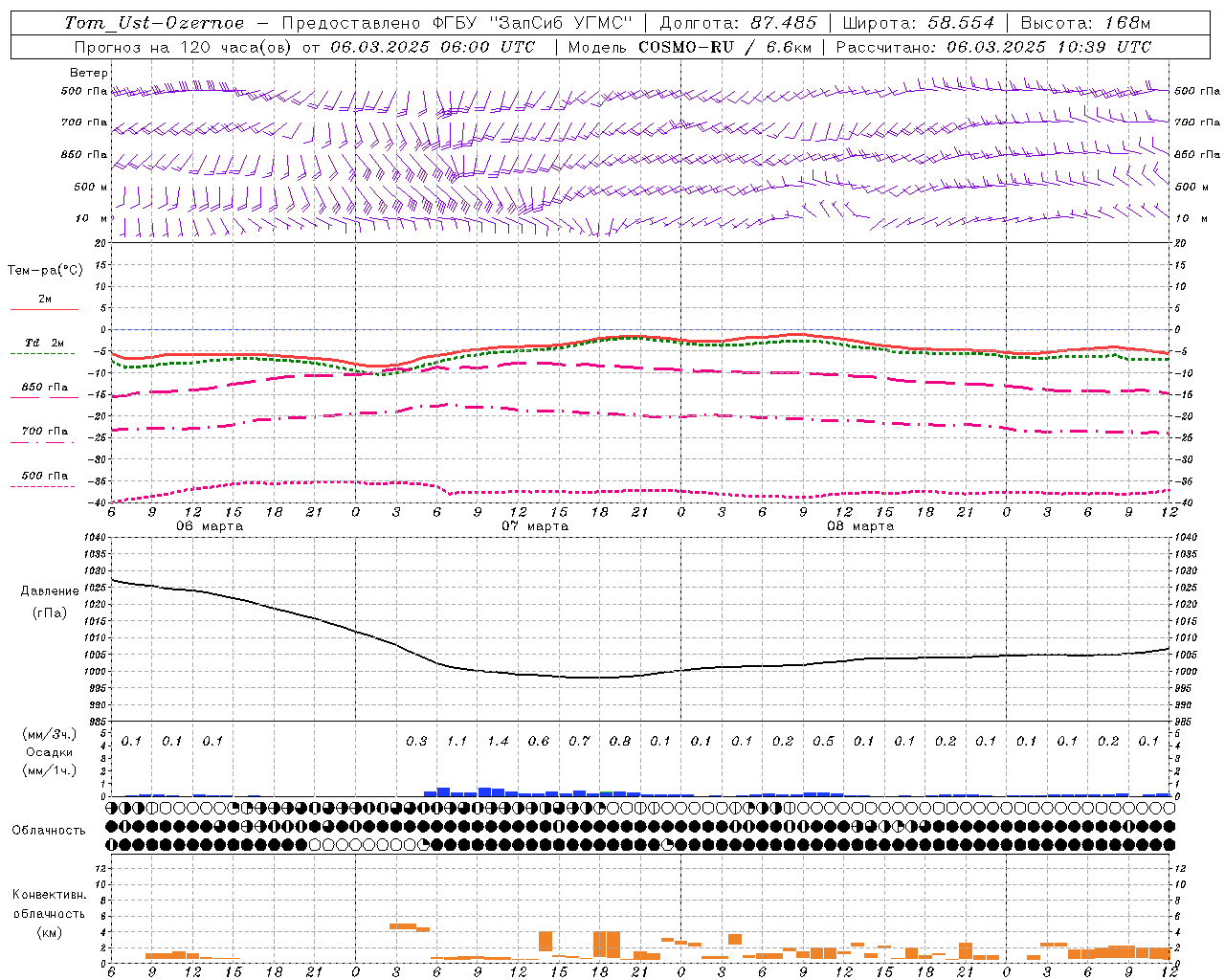Click the Тем-ра(°C) temperature panel label

point(45,271)
